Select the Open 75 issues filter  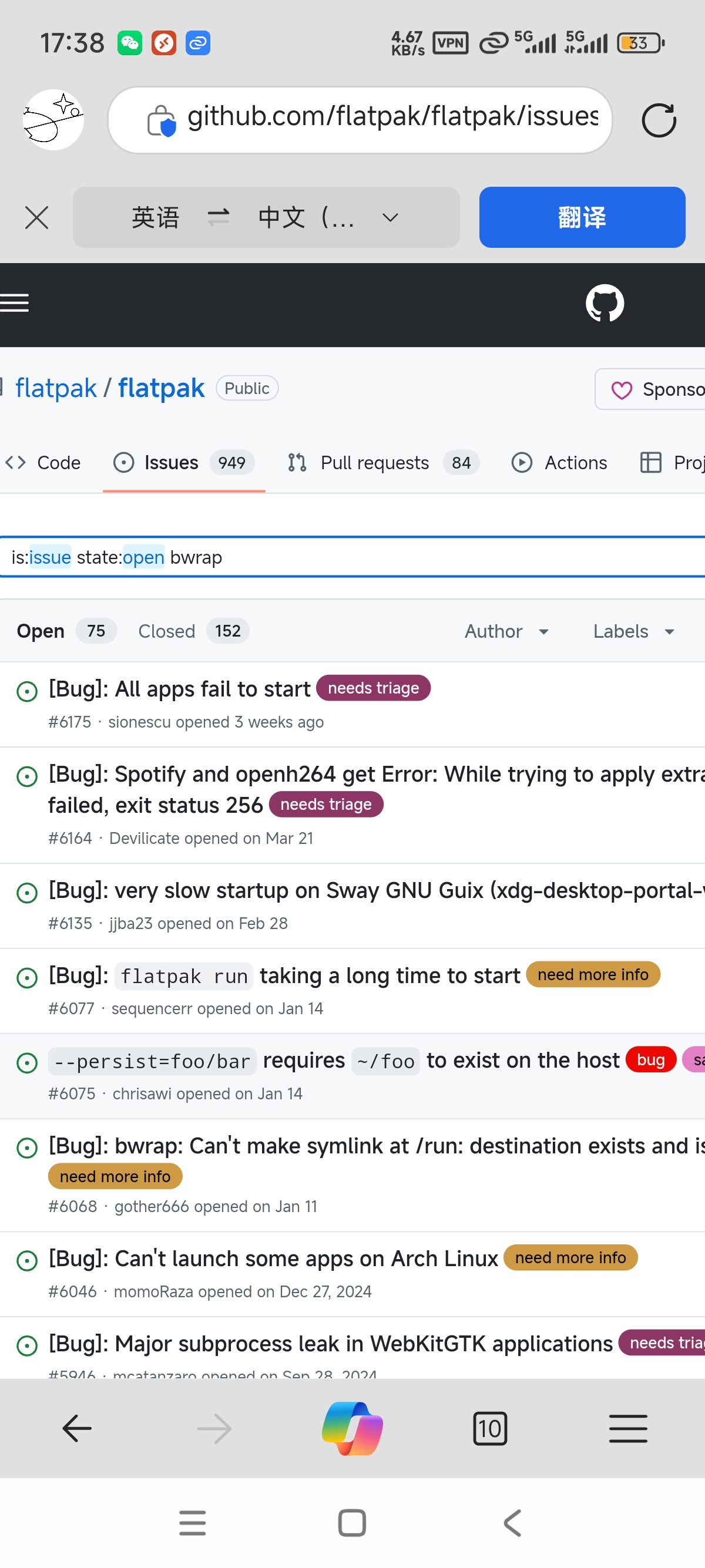[66, 631]
